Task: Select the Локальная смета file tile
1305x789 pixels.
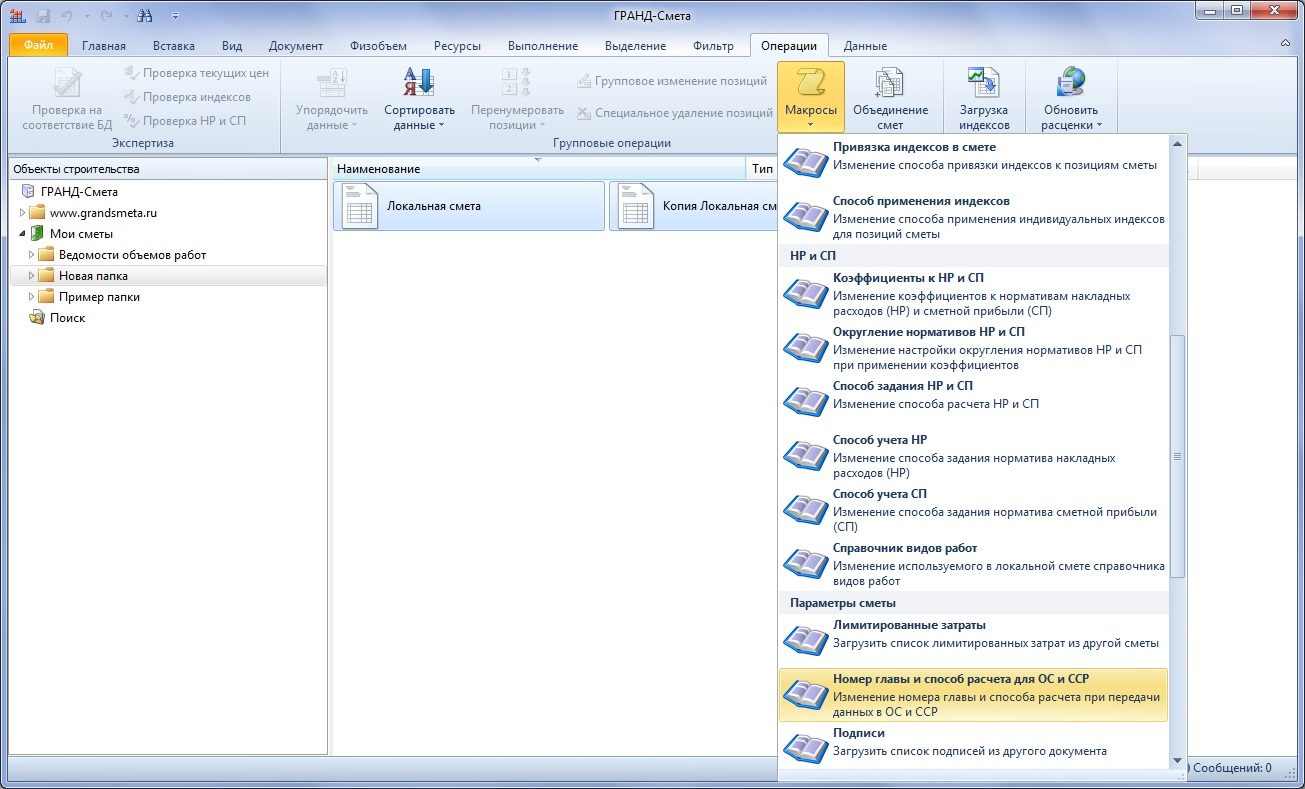Action: coord(469,206)
